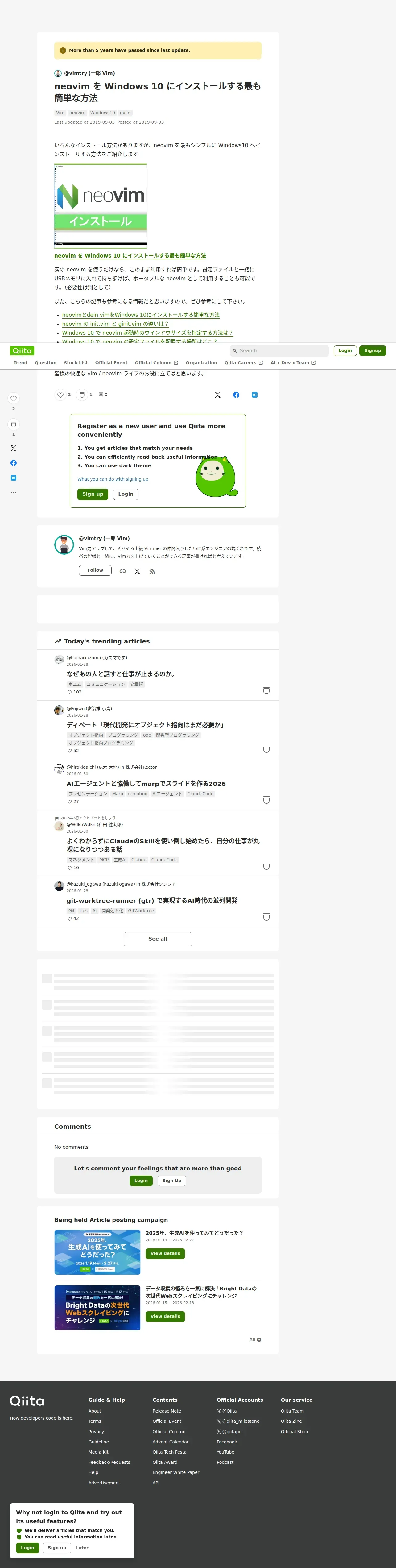Open author's RSS feed icon

(x=152, y=572)
